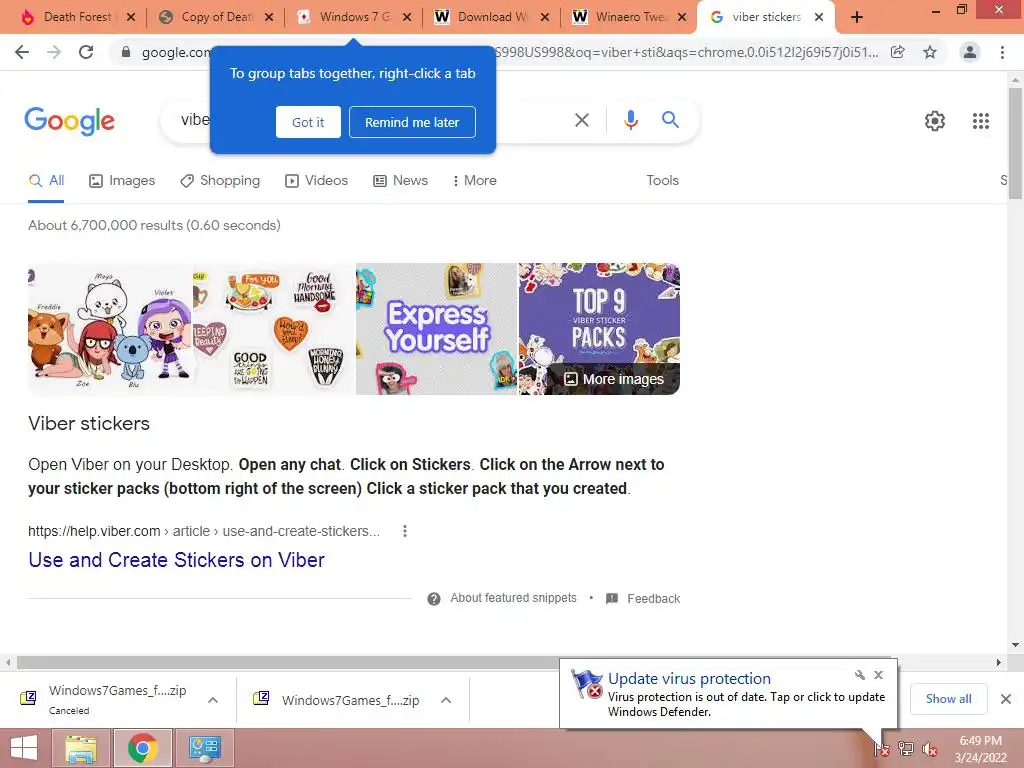Open the cartoon characters sticker thumbnail
The width and height of the screenshot is (1024, 768).
pos(110,328)
